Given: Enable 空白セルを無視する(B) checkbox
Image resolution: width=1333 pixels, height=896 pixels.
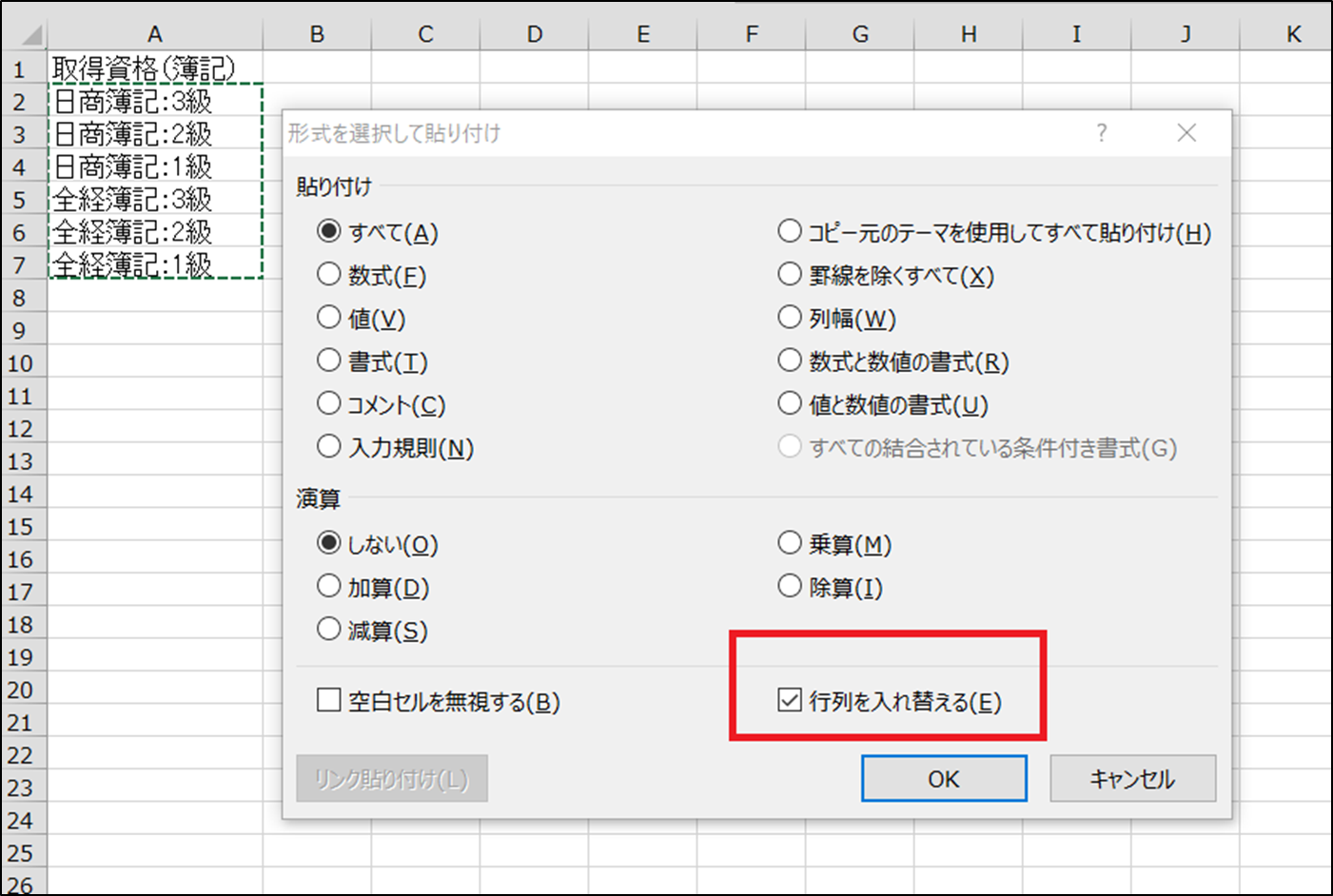Looking at the screenshot, I should (329, 701).
